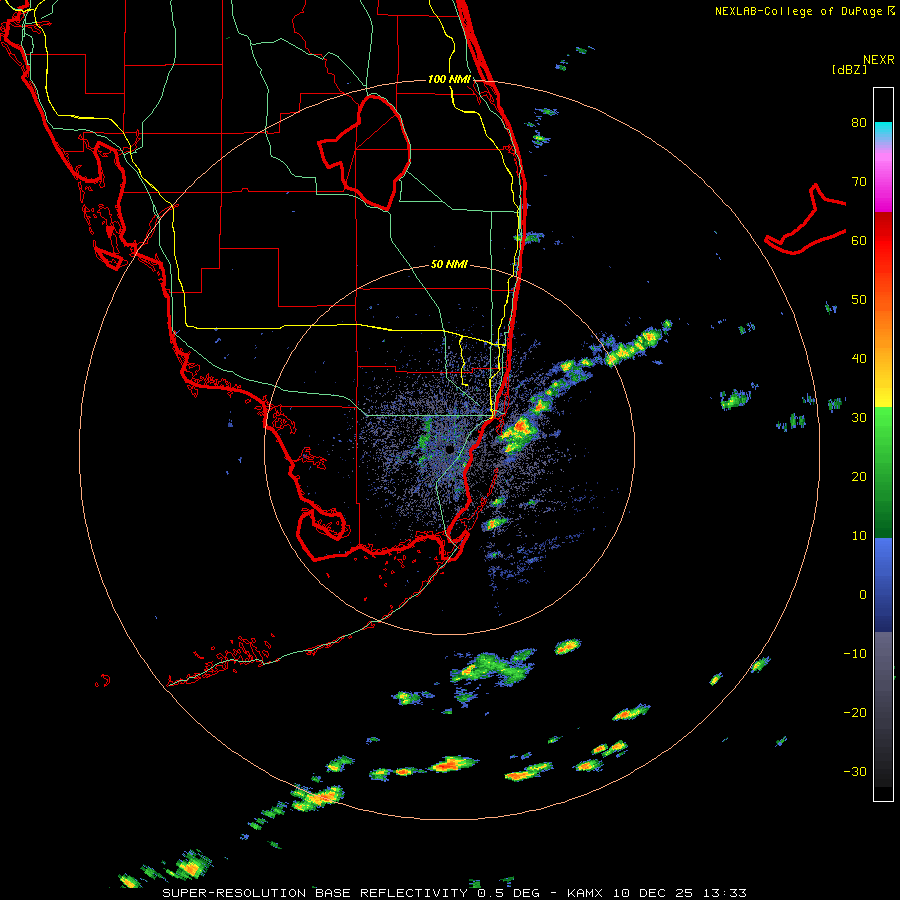Screen dimensions: 900x900
Task: Click the 40 value on the dBZ scale
Action: pos(859,359)
